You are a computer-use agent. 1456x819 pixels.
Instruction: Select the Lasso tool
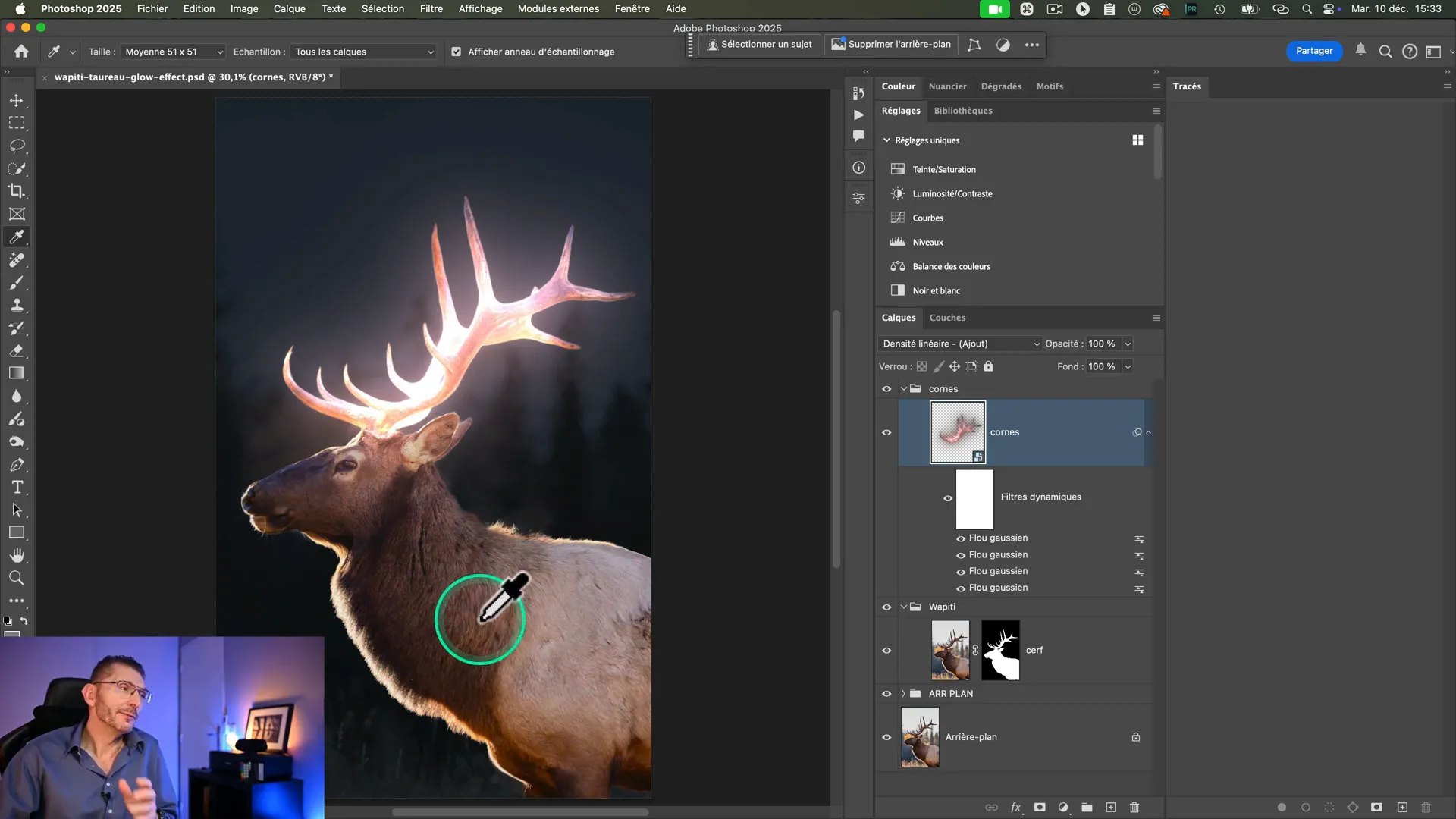click(x=17, y=146)
